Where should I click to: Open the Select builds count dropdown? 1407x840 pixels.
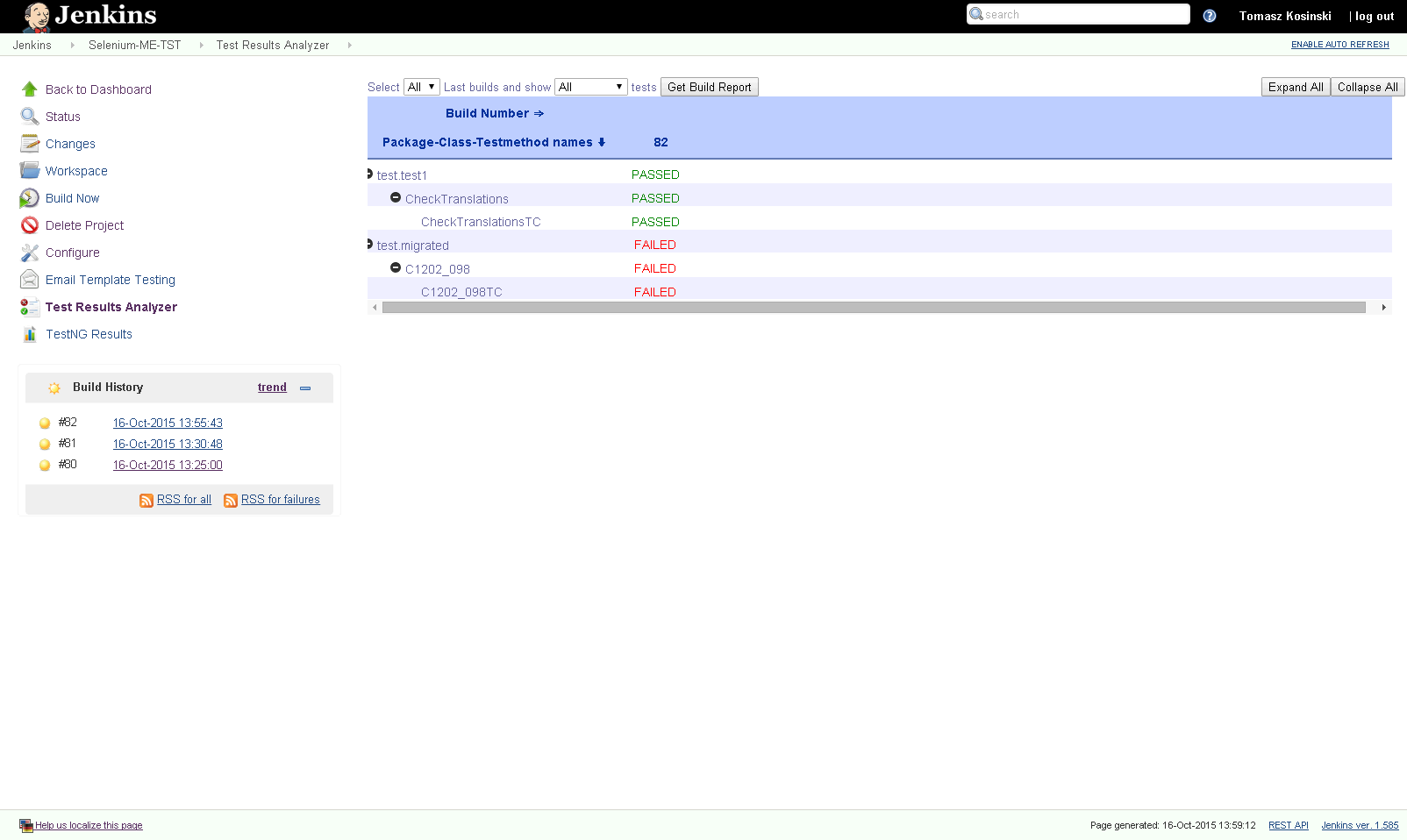[421, 87]
